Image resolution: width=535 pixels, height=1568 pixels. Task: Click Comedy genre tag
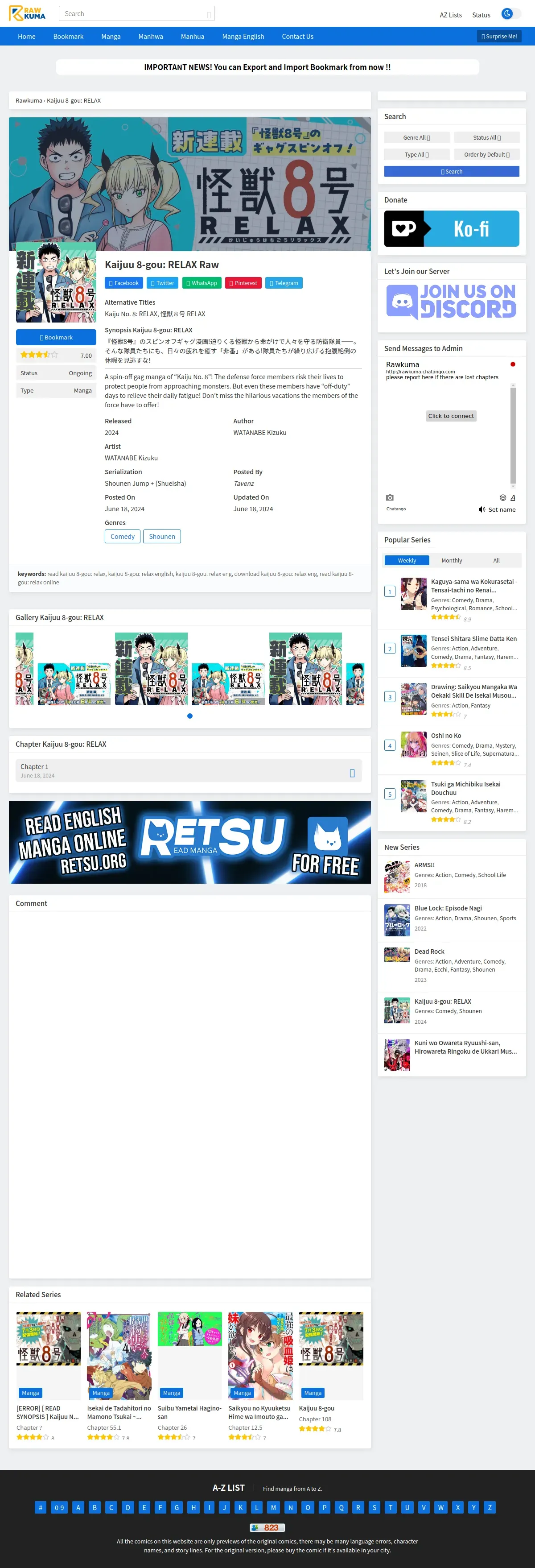(122, 536)
